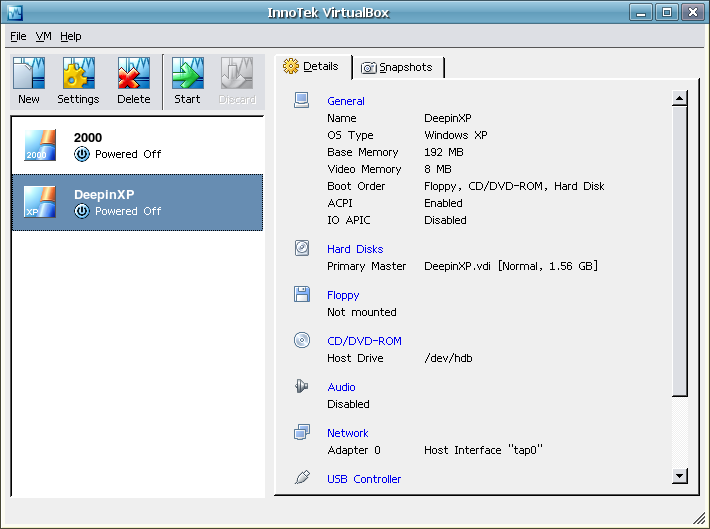Click the greyed Discard toolbar icon
This screenshot has width=710, height=529.
point(237,73)
